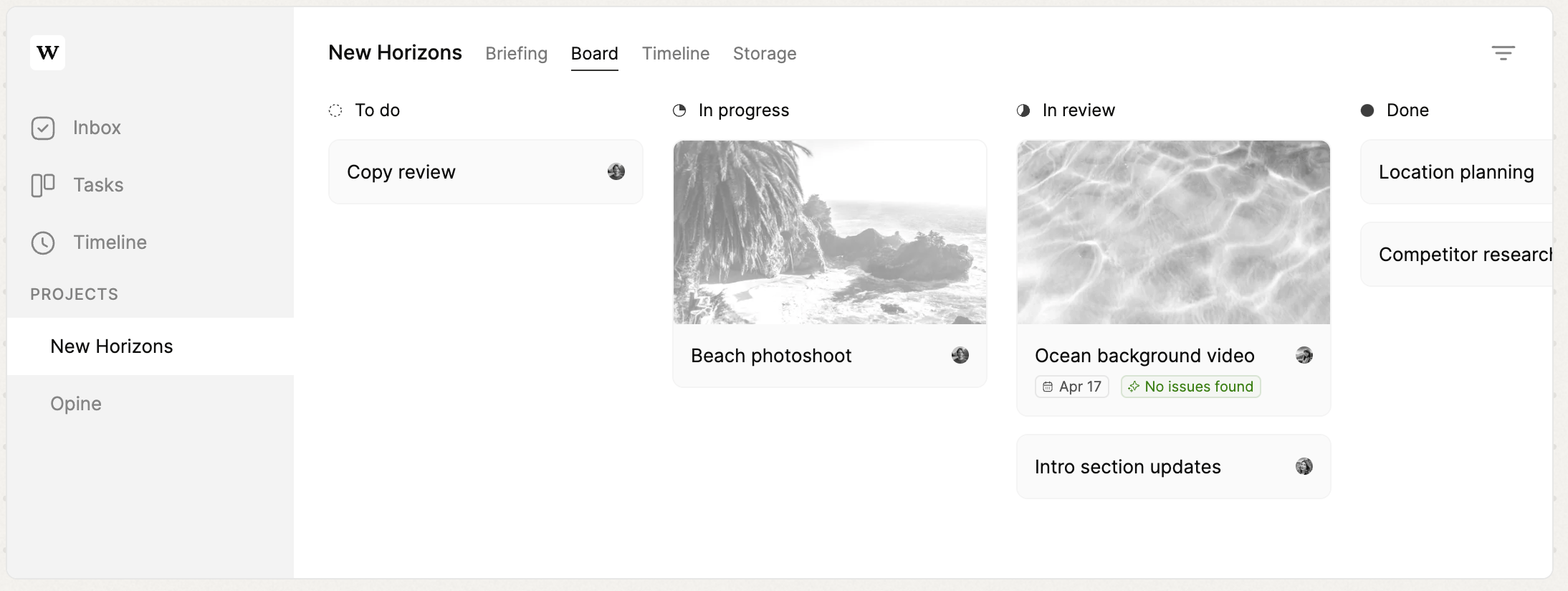Switch to the Storage tab
Screen dimensions: 1568x591
(x=765, y=54)
